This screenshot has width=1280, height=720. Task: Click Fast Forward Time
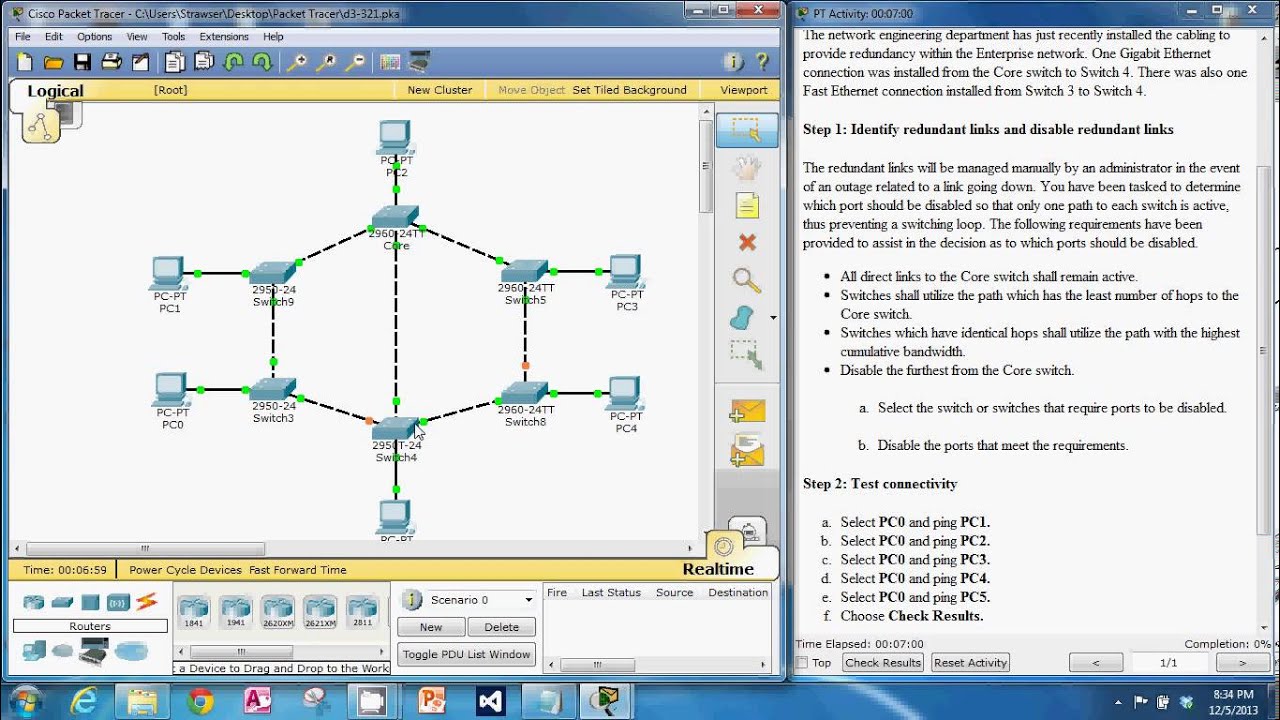[x=298, y=570]
